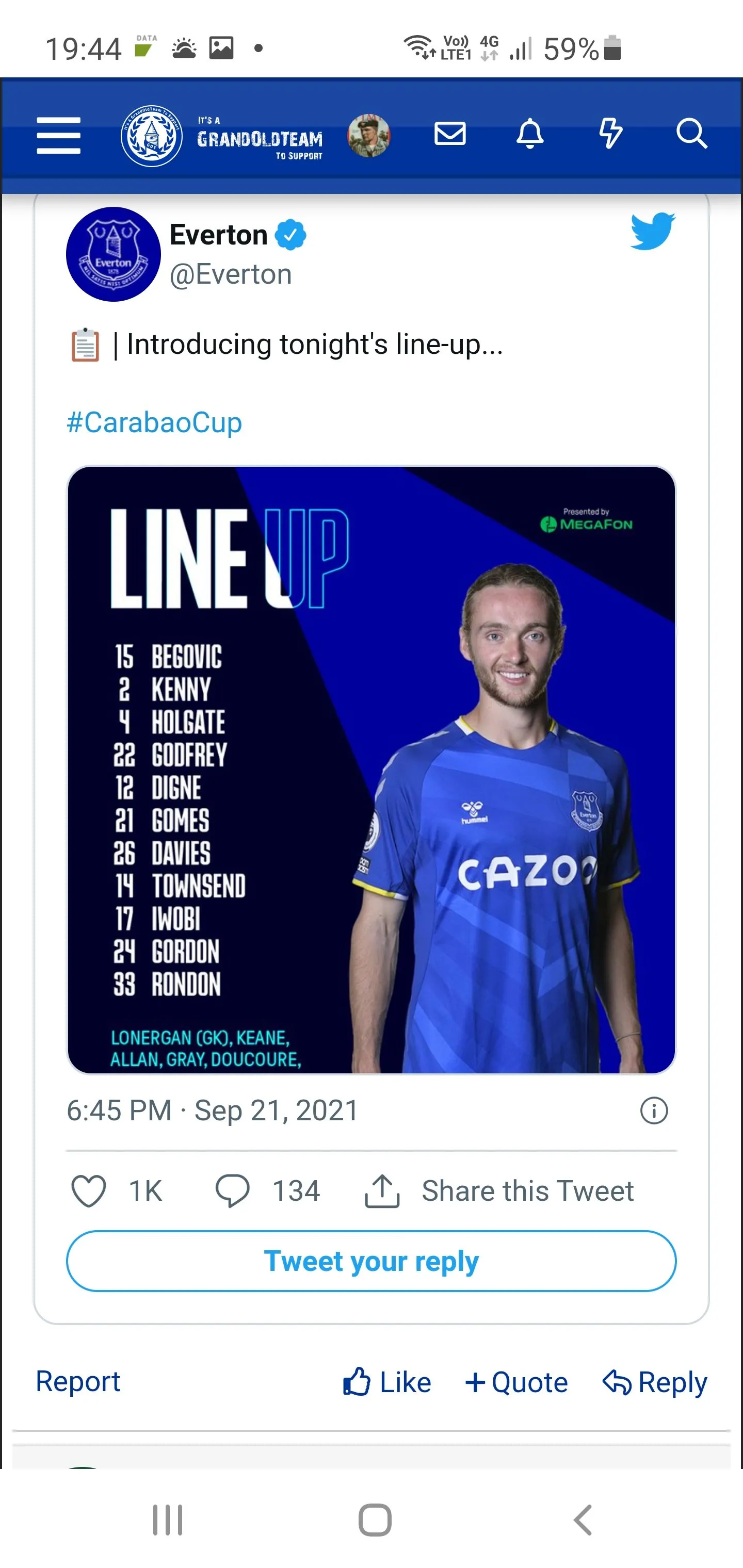Open the envelope messages inbox
The image size is (743, 1568).
(x=450, y=134)
